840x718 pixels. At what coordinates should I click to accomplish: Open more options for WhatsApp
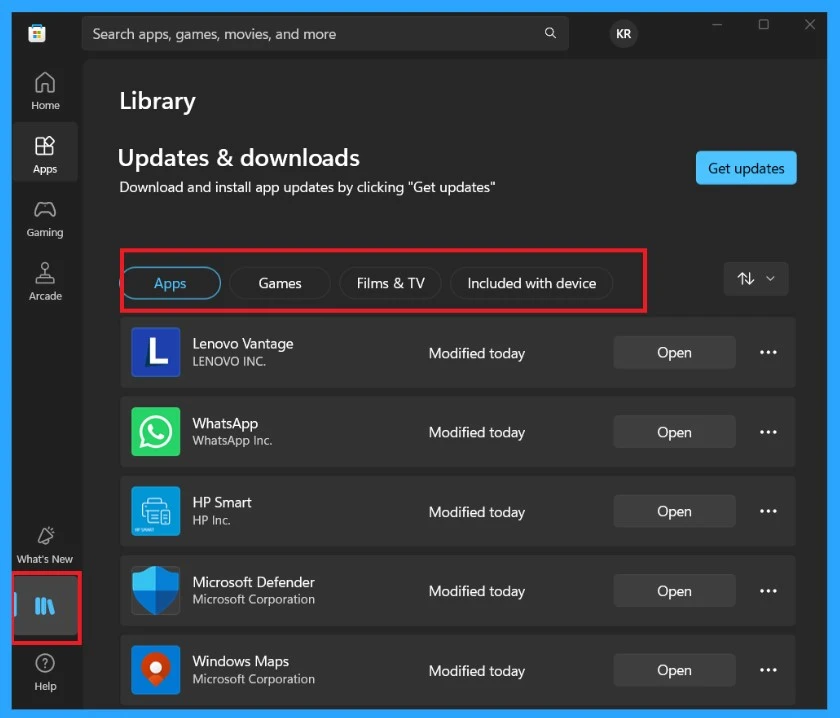click(x=768, y=432)
